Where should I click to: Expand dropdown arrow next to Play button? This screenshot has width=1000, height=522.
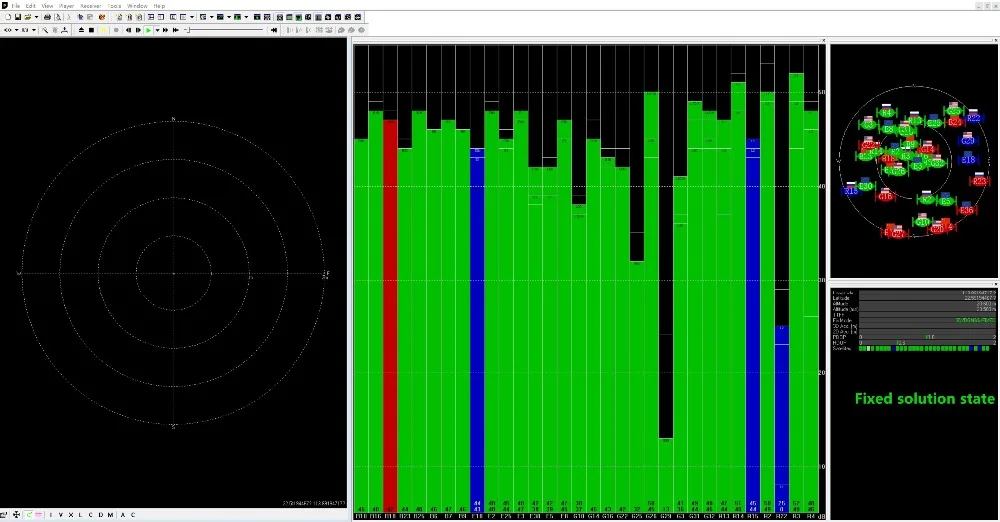[155, 30]
